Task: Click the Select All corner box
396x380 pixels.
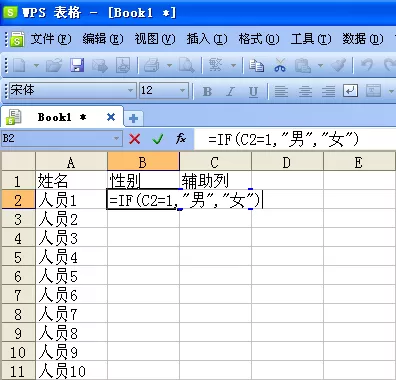Action: [x=18, y=162]
